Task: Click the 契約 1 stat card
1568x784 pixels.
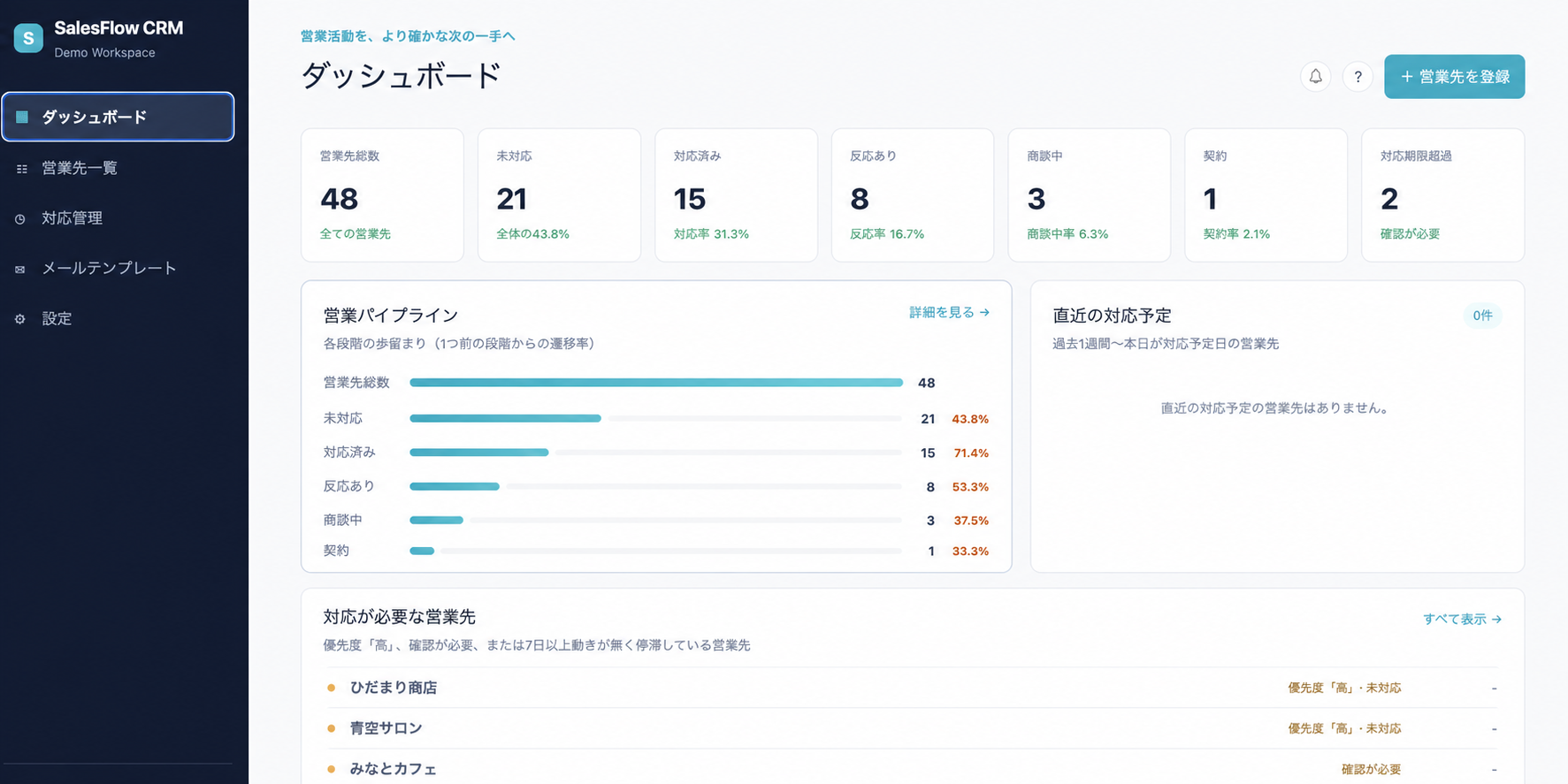Action: click(x=1266, y=195)
